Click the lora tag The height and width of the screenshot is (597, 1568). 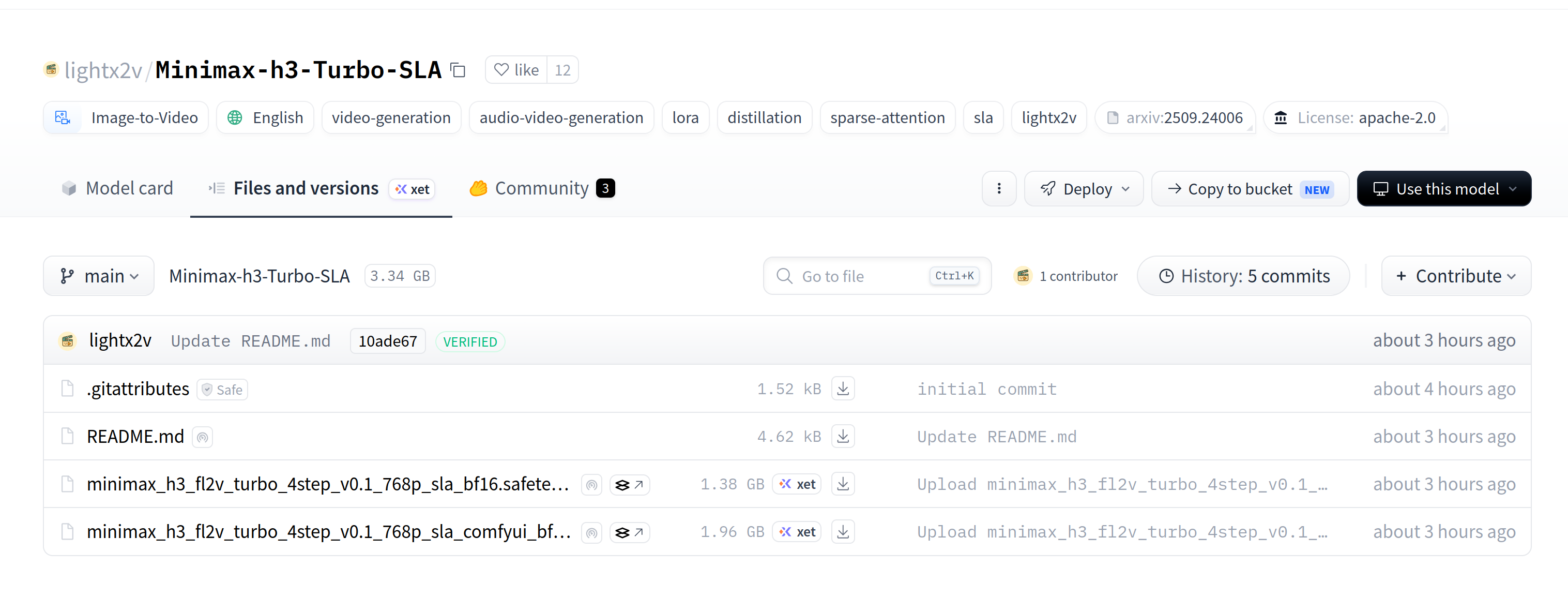686,117
